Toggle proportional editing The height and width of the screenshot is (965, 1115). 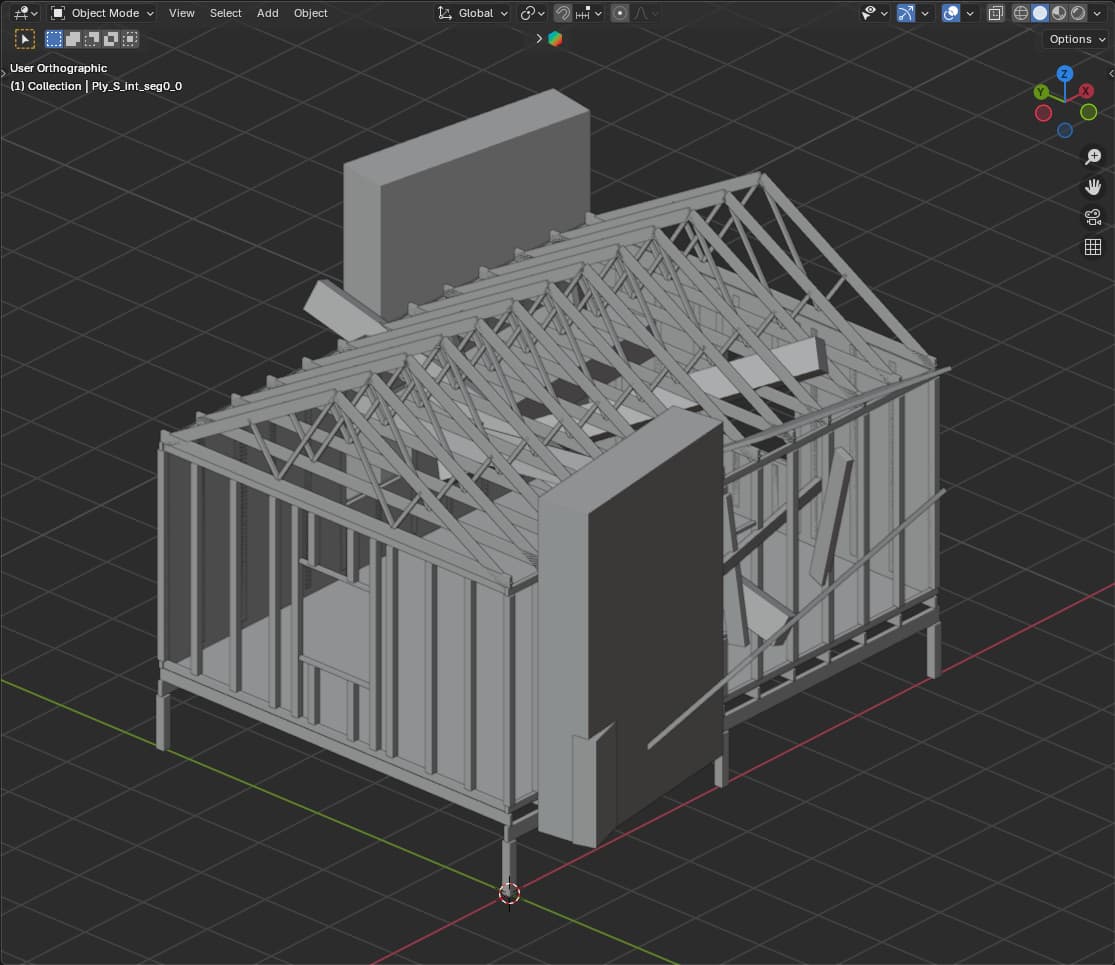[x=620, y=13]
